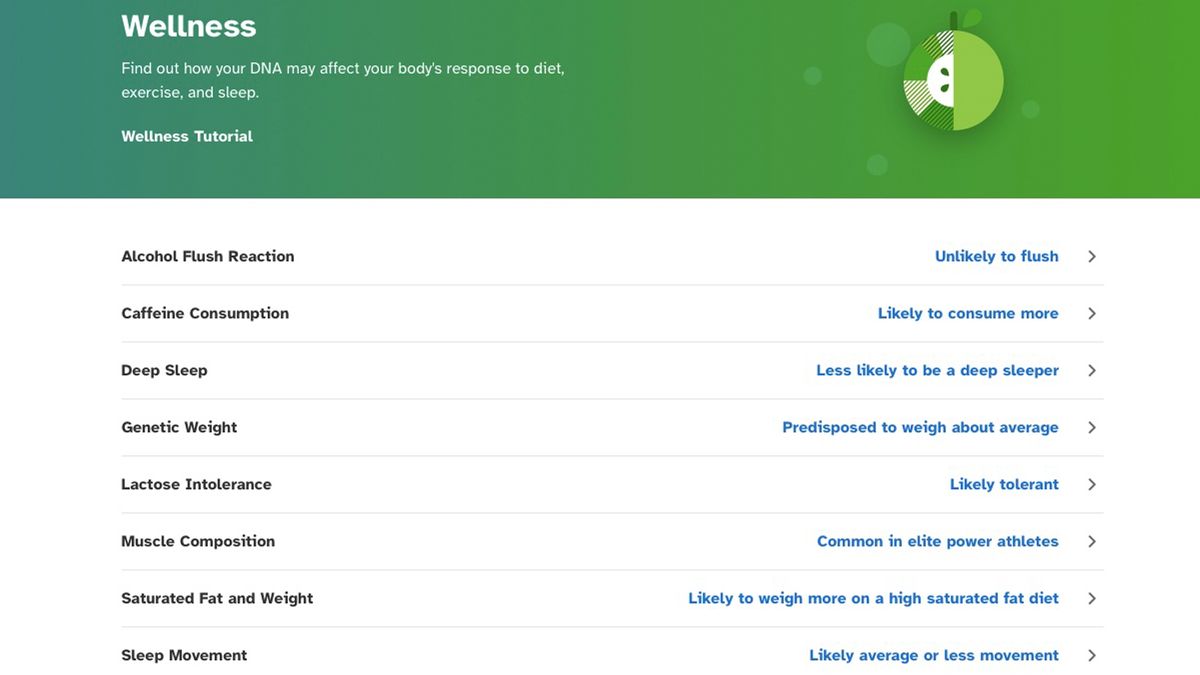Expand the Alcohol Flush Reaction chevron
Image resolution: width=1200 pixels, height=675 pixels.
1091,256
